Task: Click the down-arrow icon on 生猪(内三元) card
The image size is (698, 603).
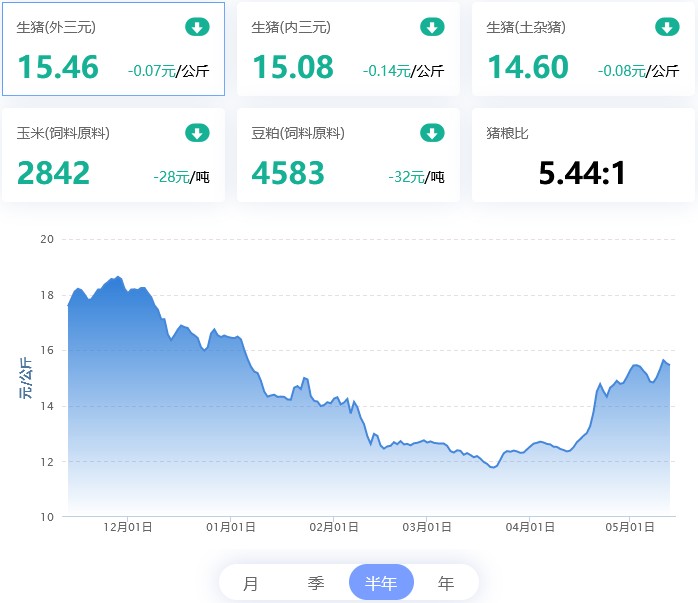Action: coord(432,27)
